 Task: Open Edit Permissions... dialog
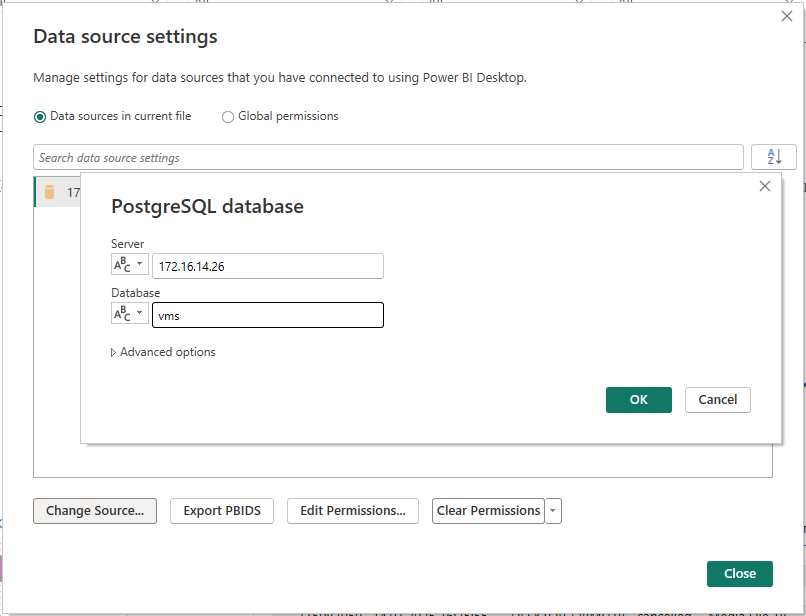pyautogui.click(x=353, y=511)
